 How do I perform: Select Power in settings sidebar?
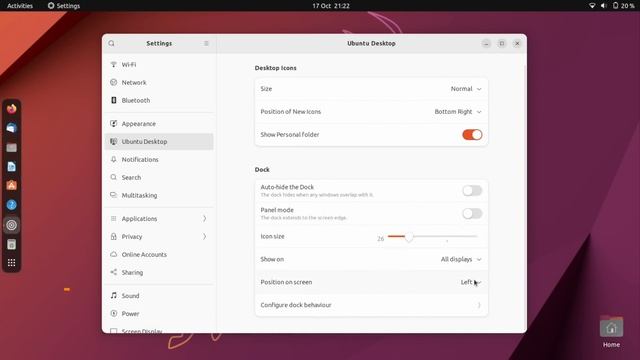pyautogui.click(x=159, y=313)
